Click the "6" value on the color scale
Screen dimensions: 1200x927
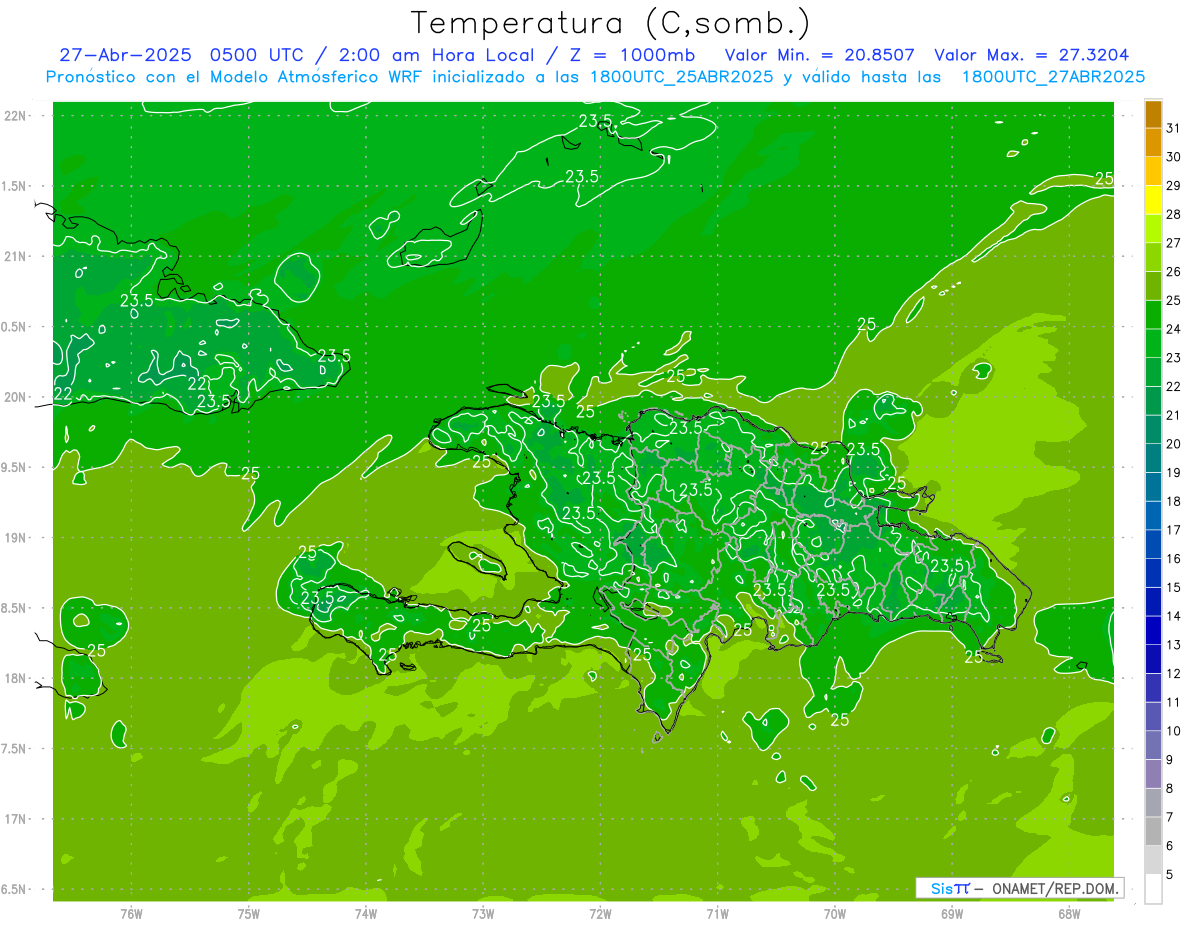tap(1170, 846)
